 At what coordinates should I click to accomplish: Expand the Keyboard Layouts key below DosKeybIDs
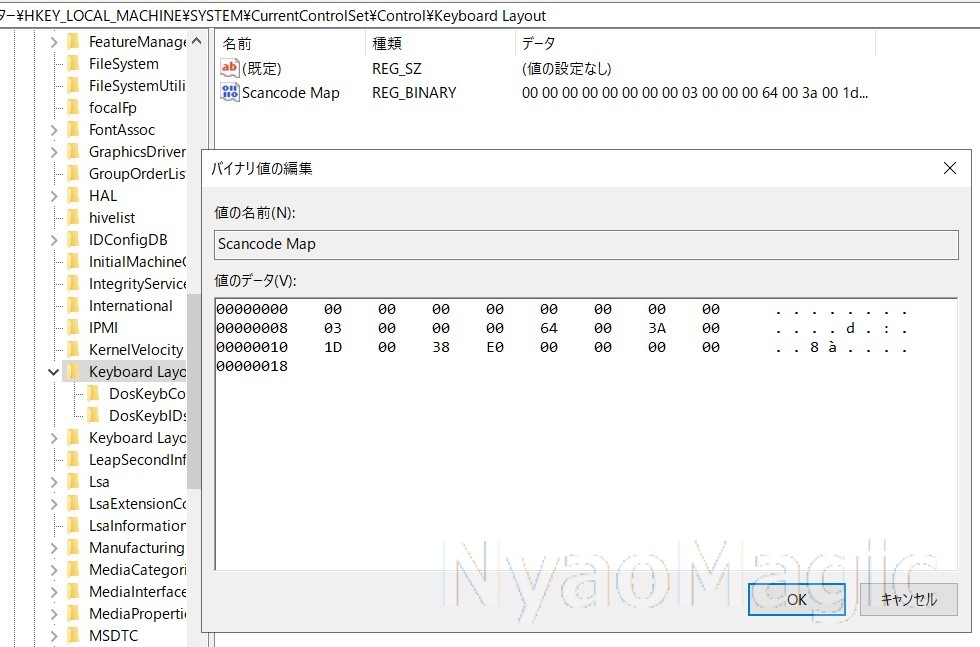click(54, 438)
